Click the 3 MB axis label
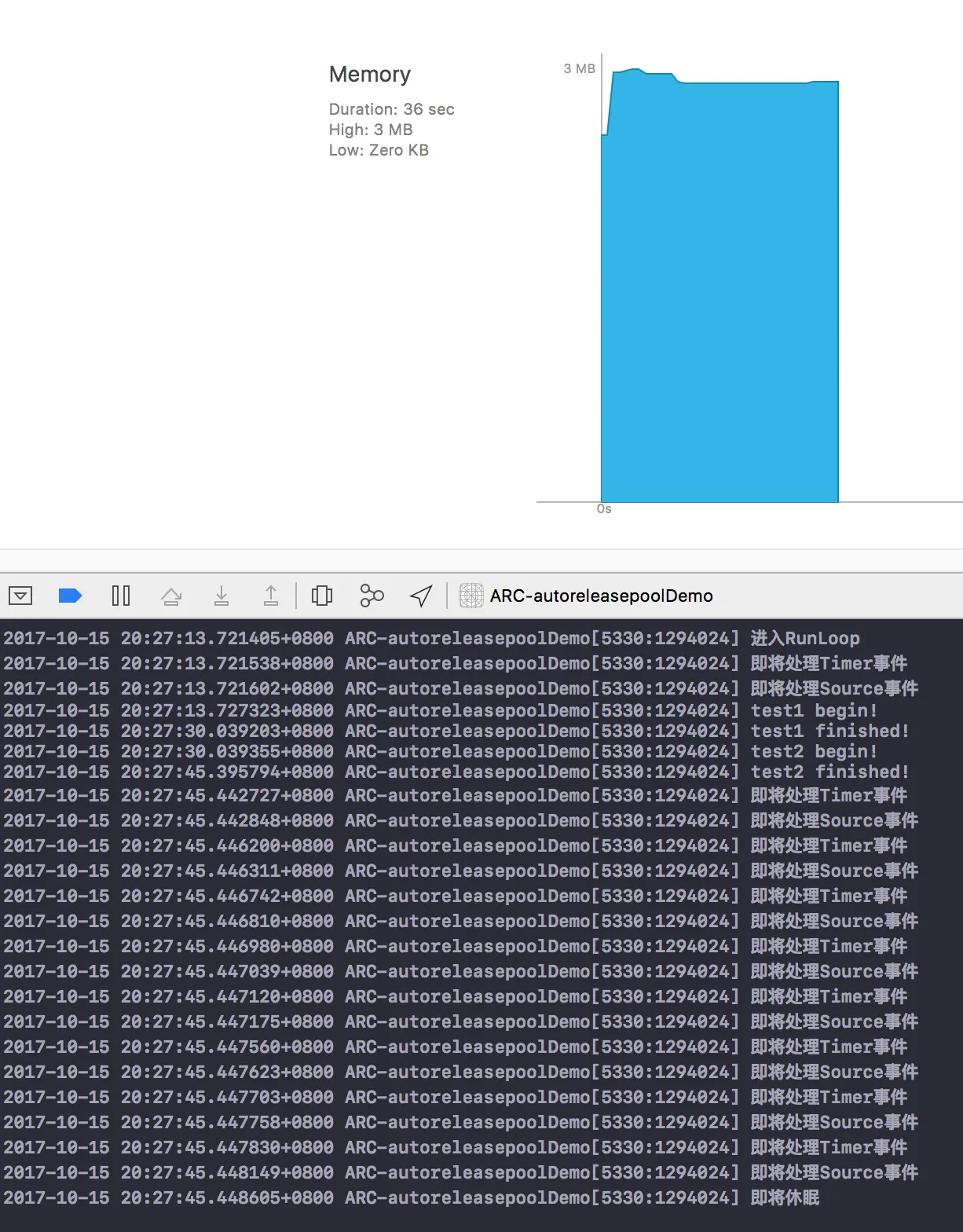Screen dimensions: 963x1232 [580, 68]
